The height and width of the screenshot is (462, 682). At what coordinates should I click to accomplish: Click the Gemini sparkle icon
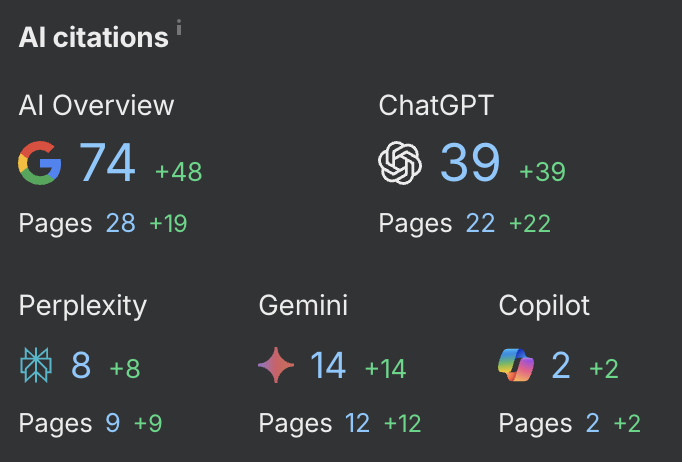coord(276,365)
